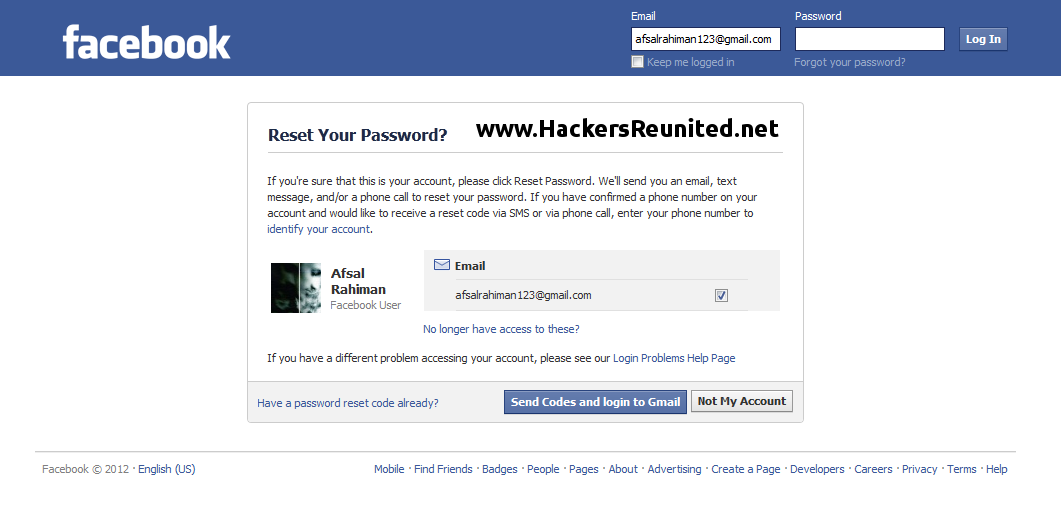
Task: Change language via English (US) link
Action: tap(166, 469)
